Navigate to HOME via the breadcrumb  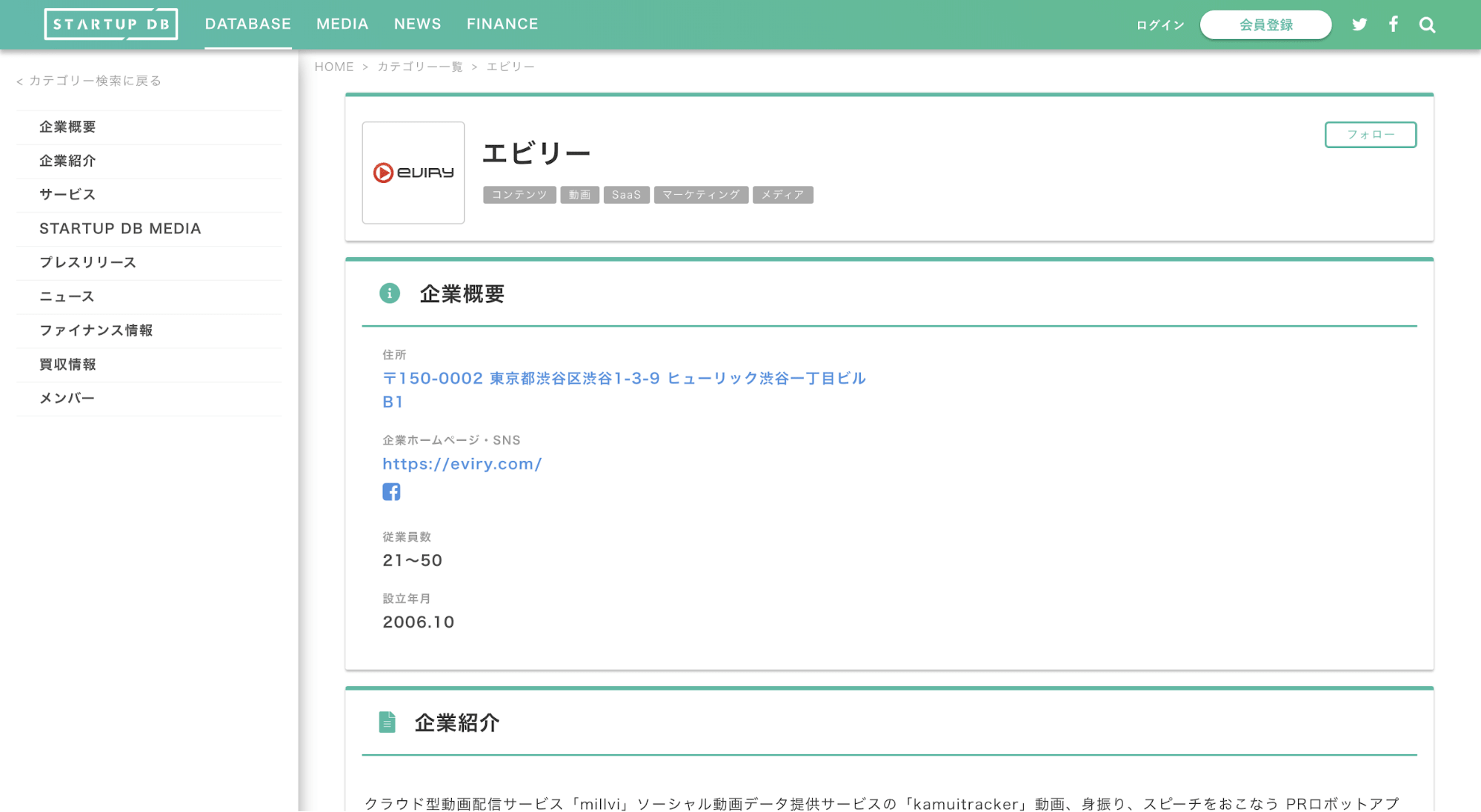pos(334,66)
